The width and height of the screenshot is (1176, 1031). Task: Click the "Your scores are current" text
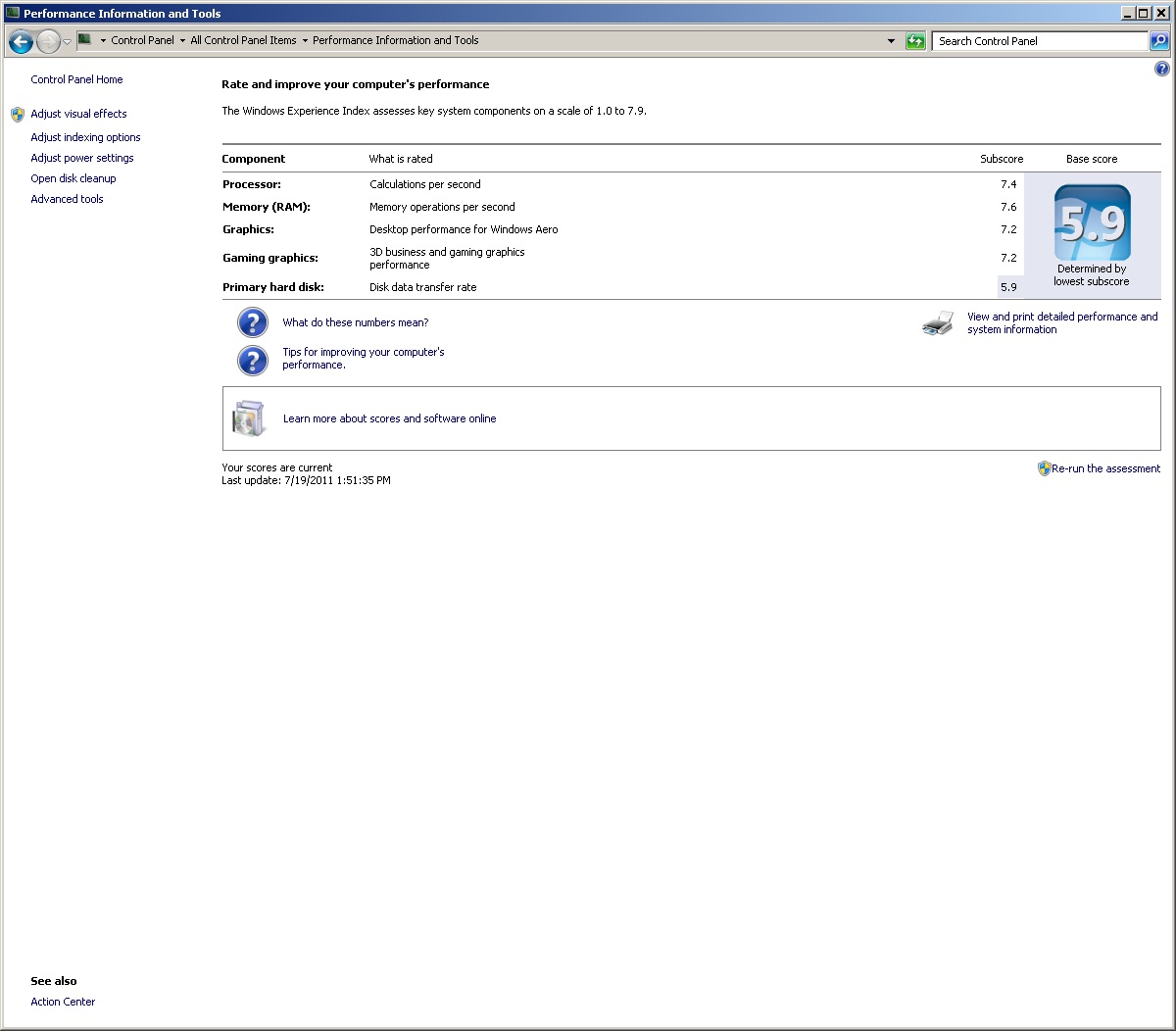click(x=277, y=467)
